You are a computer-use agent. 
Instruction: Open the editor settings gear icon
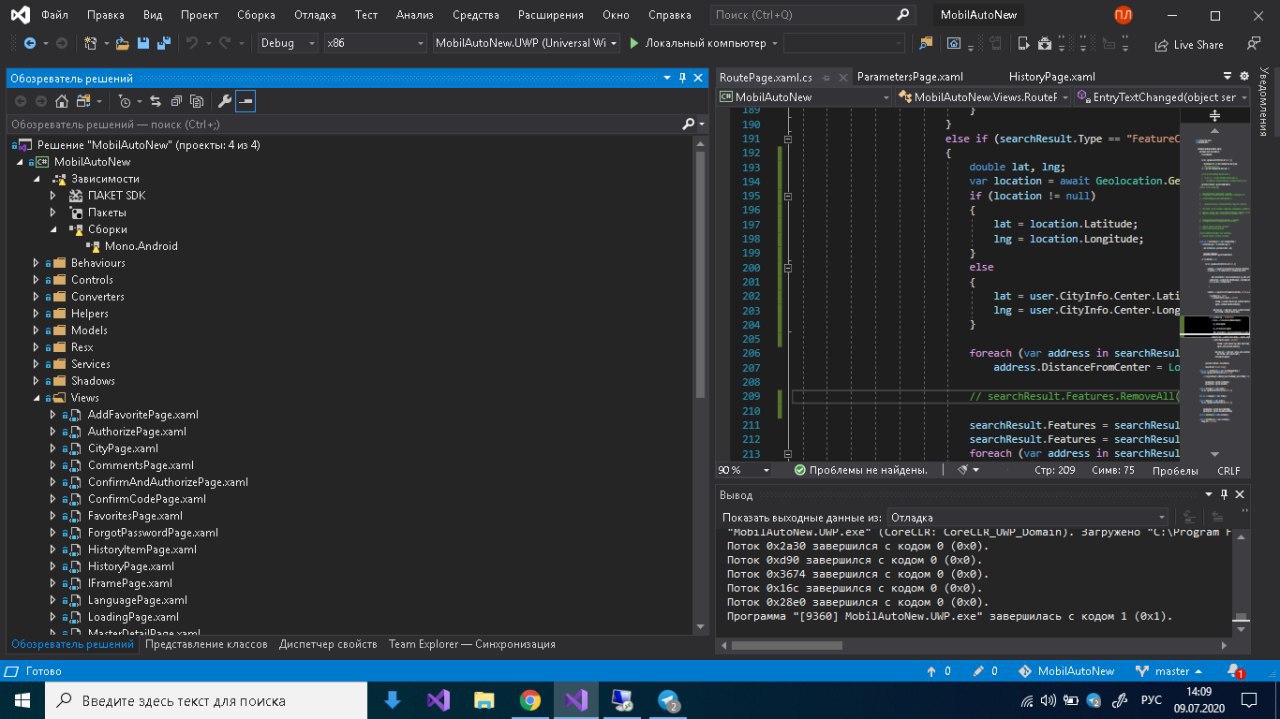point(1245,76)
